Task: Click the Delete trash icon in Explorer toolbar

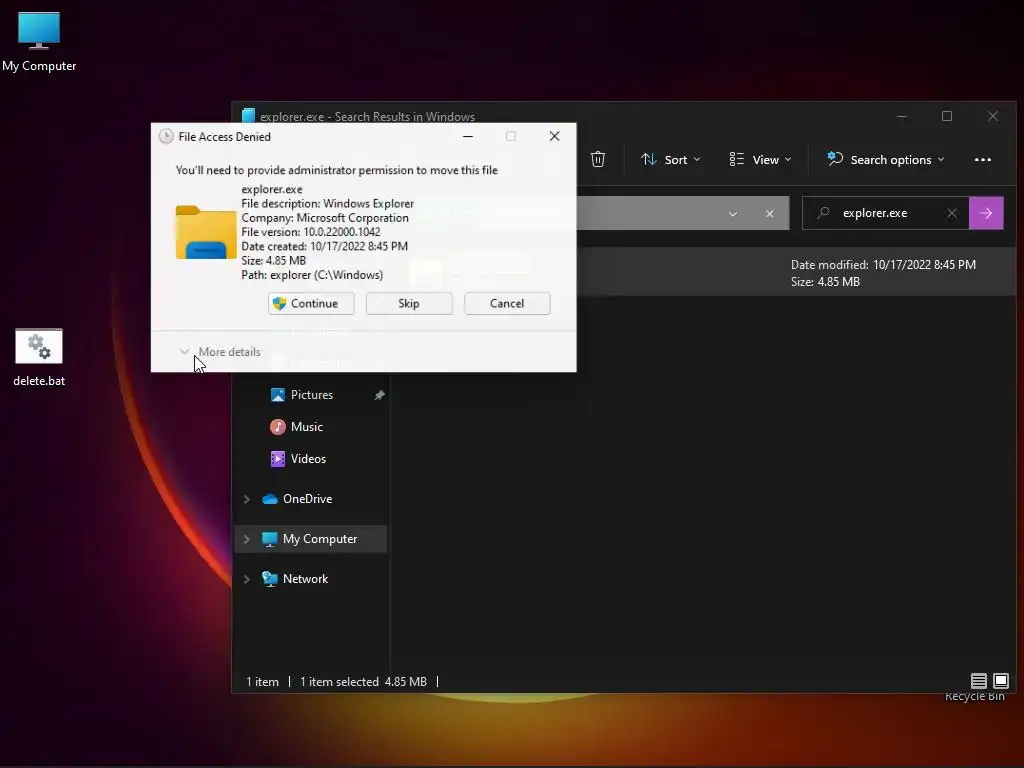Action: pos(598,159)
